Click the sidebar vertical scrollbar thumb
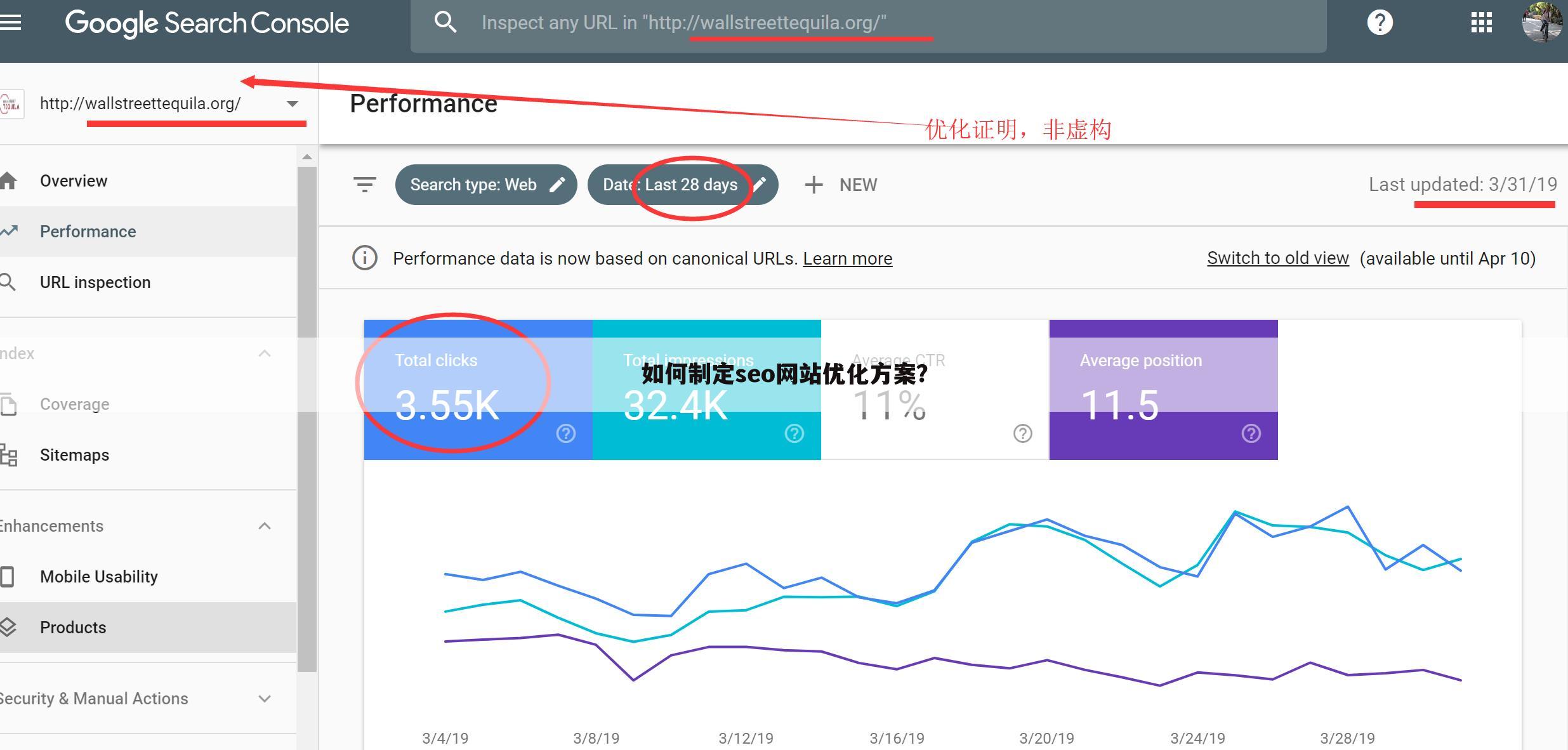The image size is (1568, 750). pyautogui.click(x=307, y=419)
